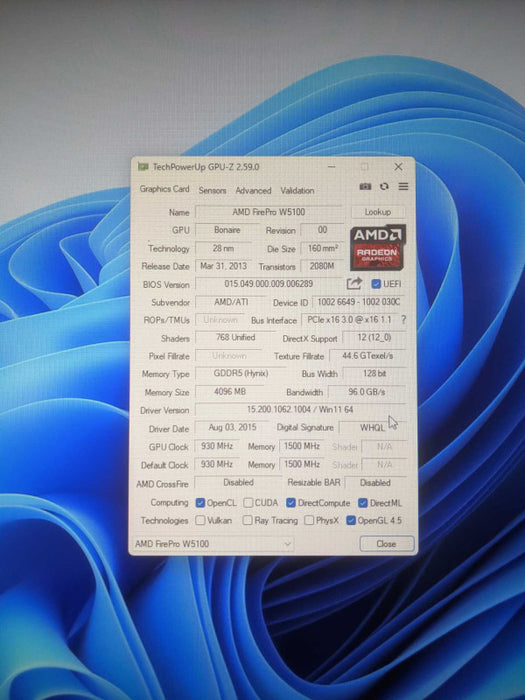Viewport: 525px width, 700px height.
Task: Switch to the Validation tab
Action: 297,190
